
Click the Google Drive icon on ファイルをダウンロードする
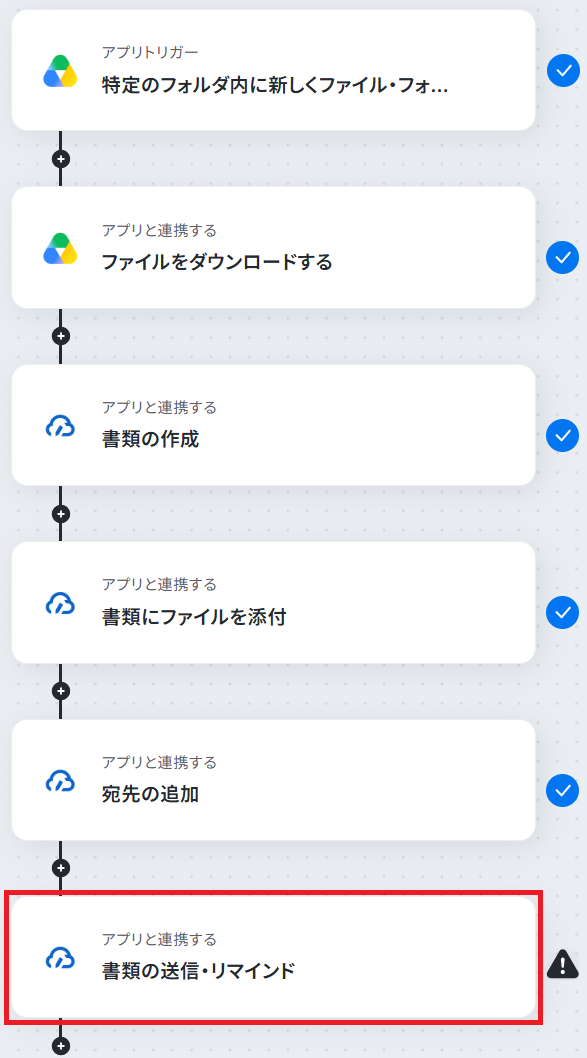click(x=60, y=248)
